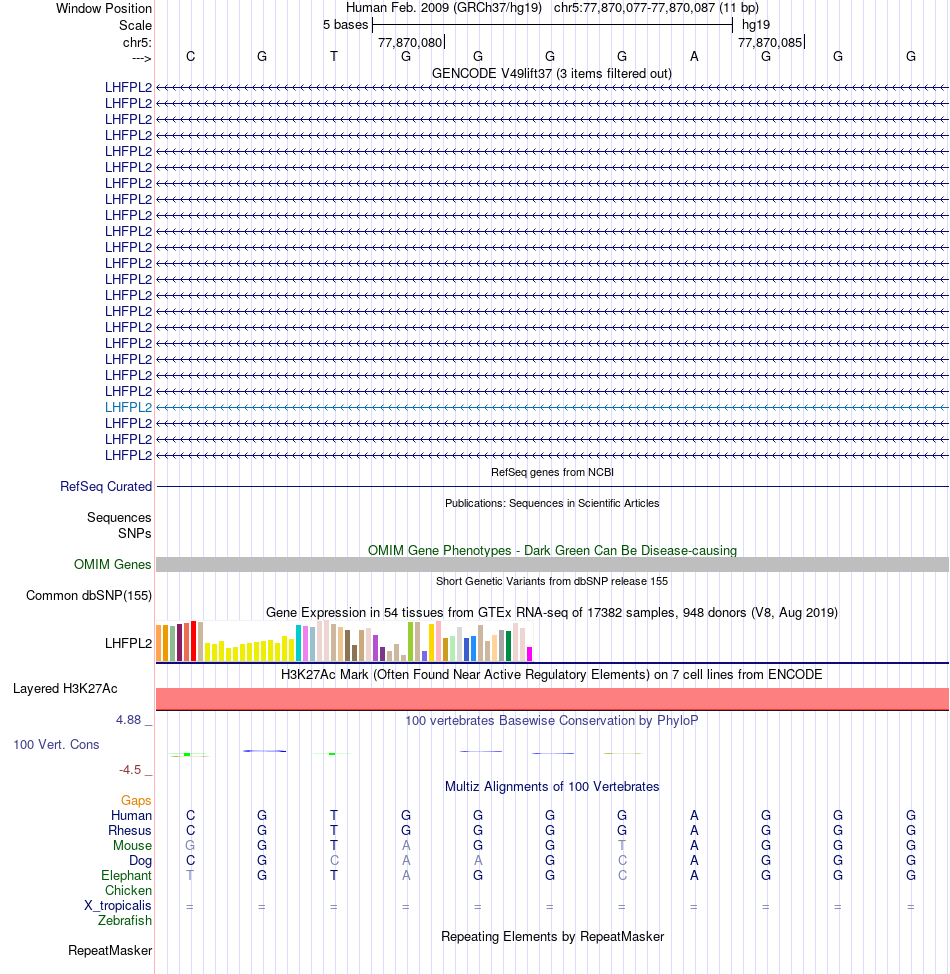Viewport: 950px width, 974px height.
Task: Click the Rhesus species label
Action: pos(130,831)
